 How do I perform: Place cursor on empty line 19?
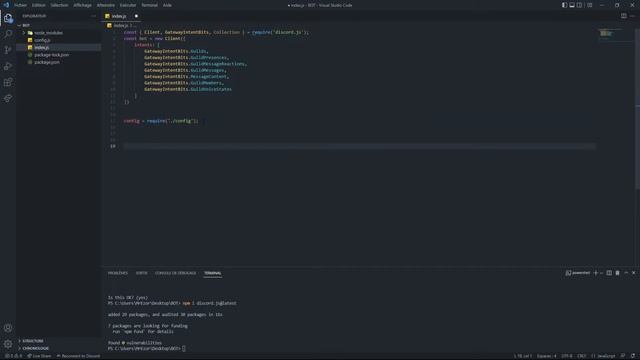pos(359,146)
